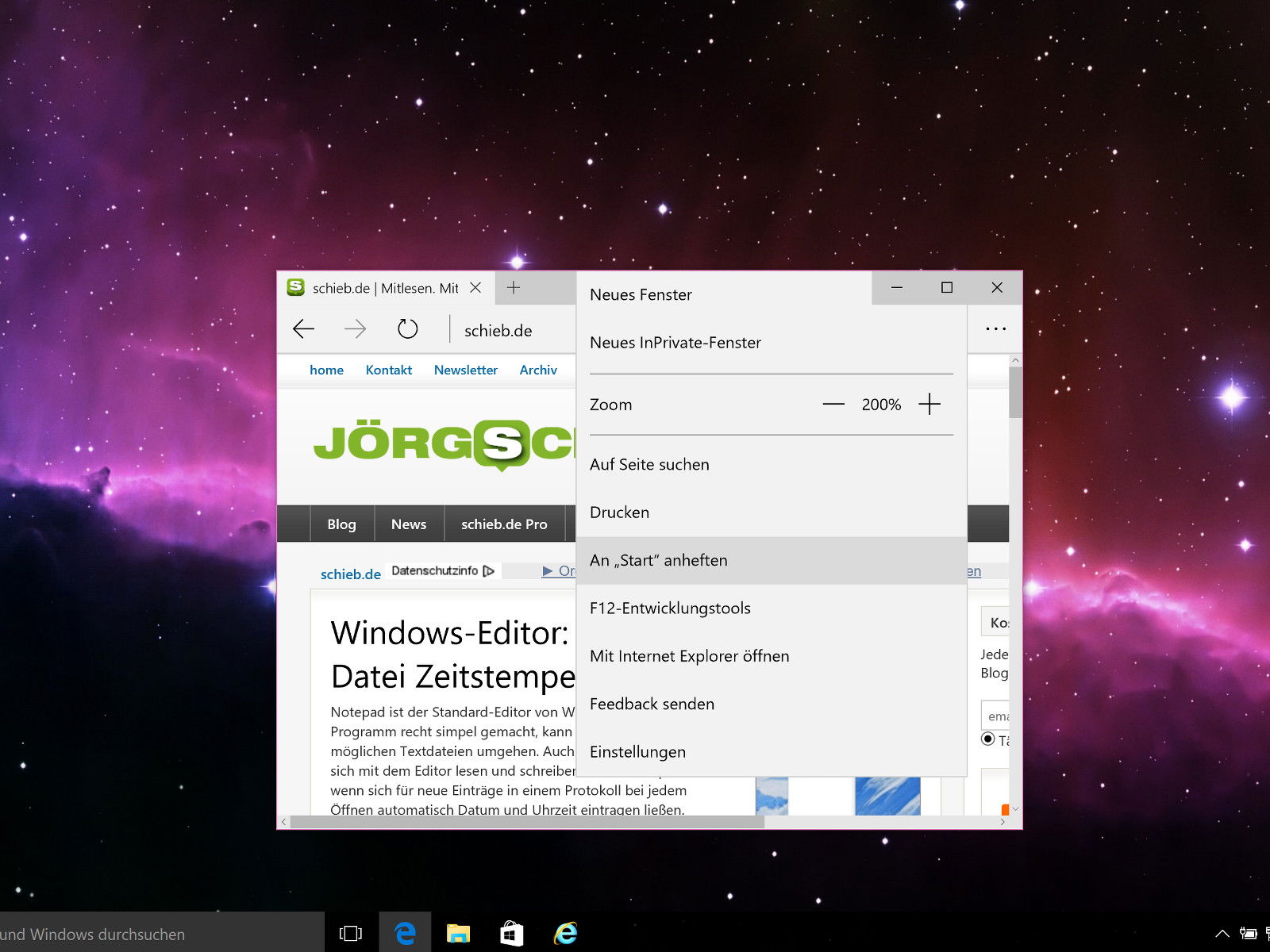The image size is (1270, 952).
Task: Go back using the back arrow
Action: (x=304, y=328)
